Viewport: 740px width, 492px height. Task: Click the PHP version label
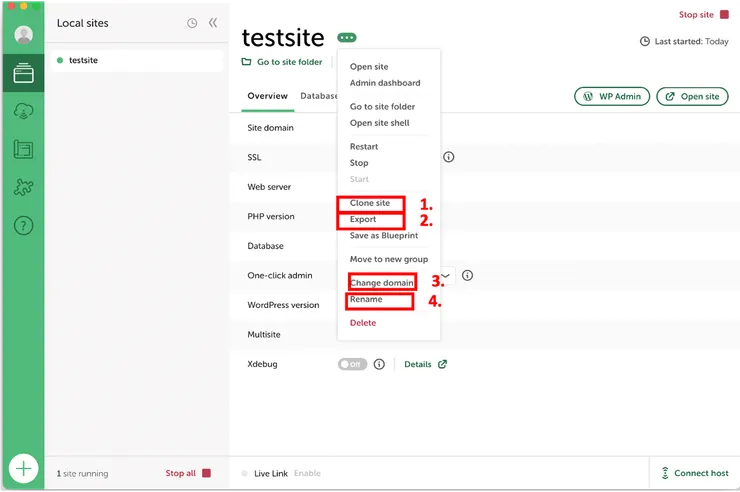(x=271, y=217)
